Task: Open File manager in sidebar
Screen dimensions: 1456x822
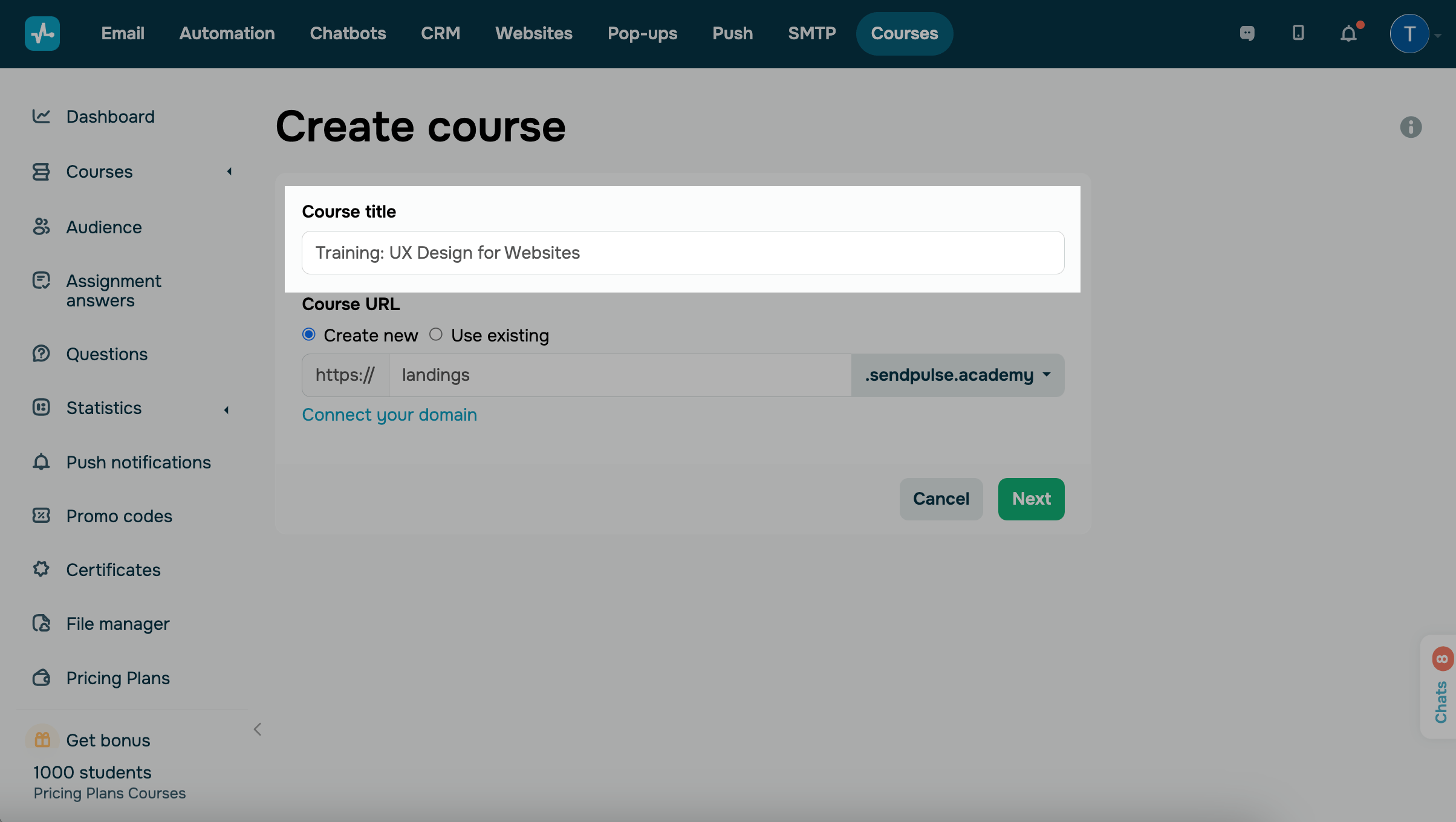Action: pyautogui.click(x=118, y=623)
